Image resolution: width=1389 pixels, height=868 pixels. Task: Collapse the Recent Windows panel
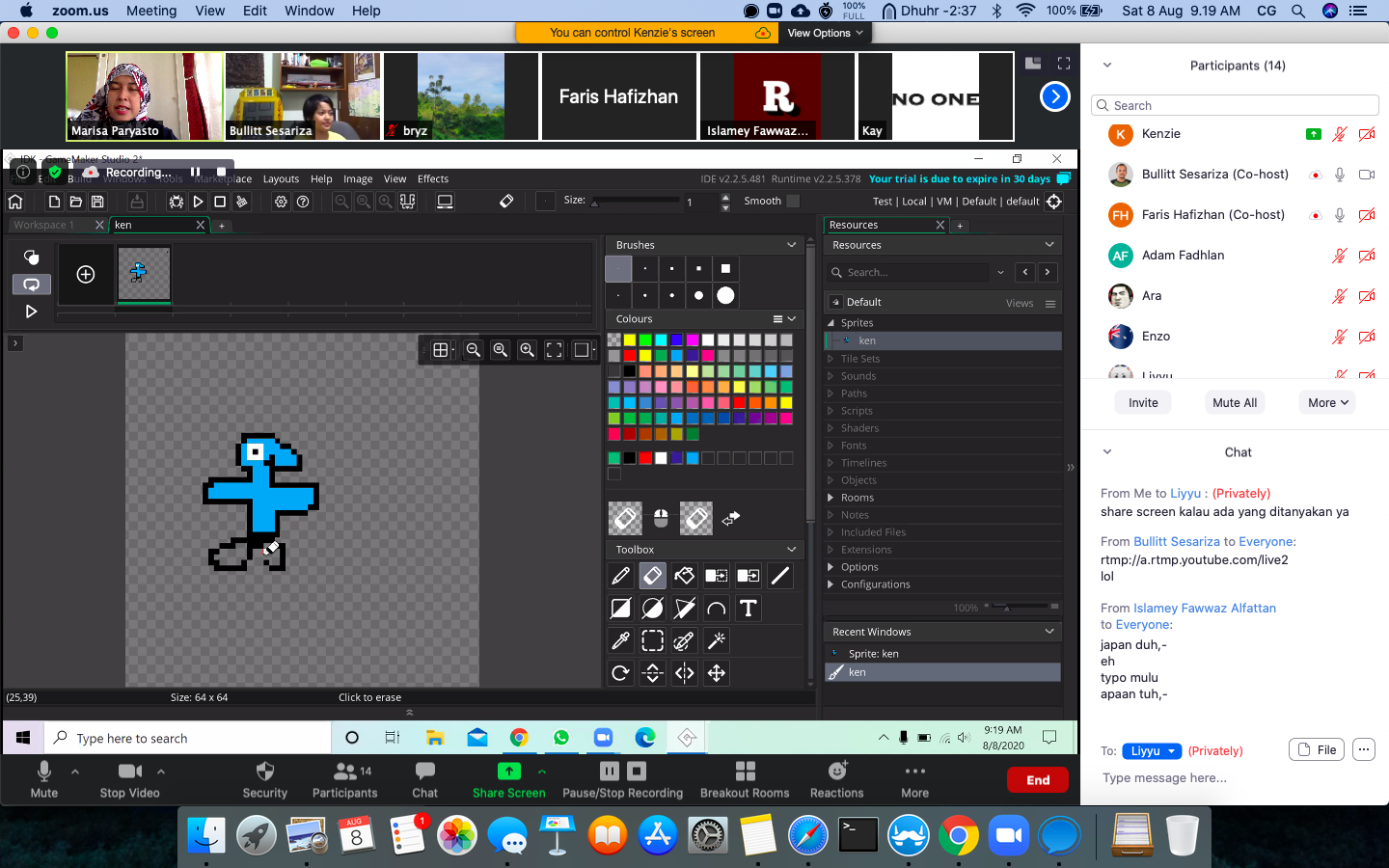(1049, 632)
